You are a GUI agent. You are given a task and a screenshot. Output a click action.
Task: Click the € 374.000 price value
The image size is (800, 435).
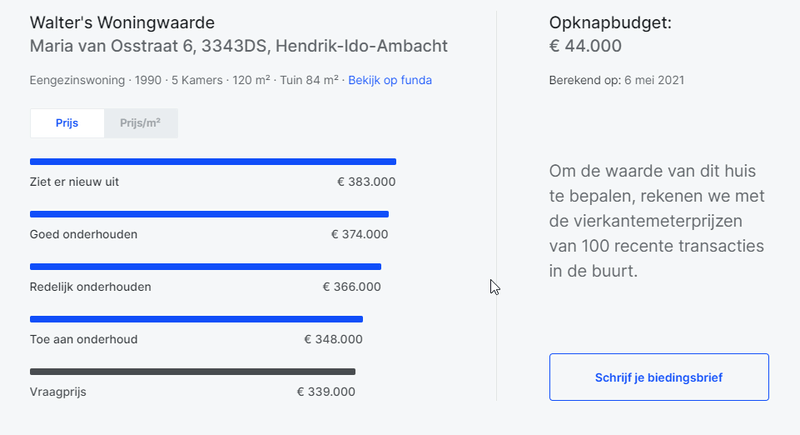click(x=359, y=234)
